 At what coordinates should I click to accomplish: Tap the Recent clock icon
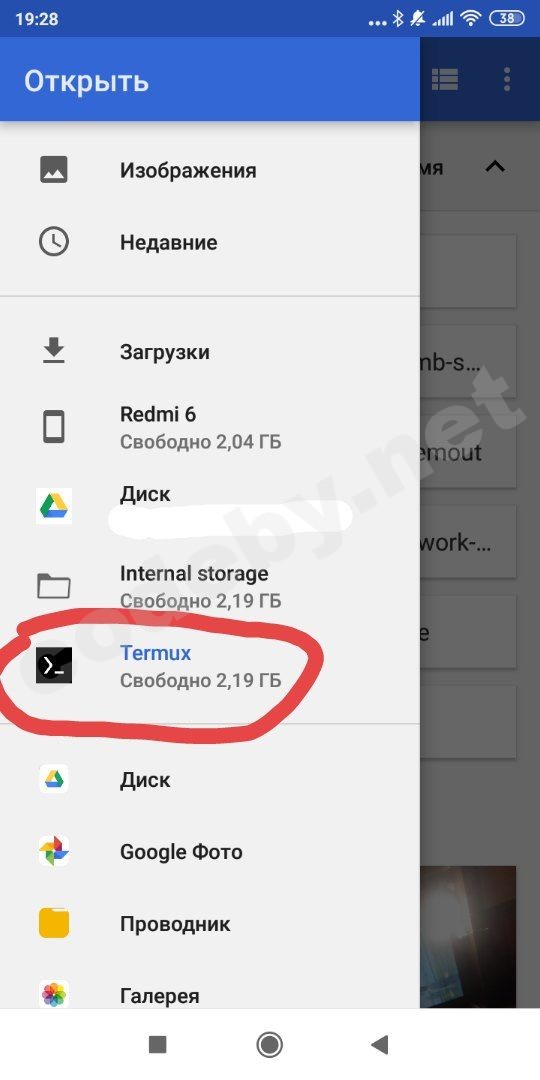(x=54, y=242)
